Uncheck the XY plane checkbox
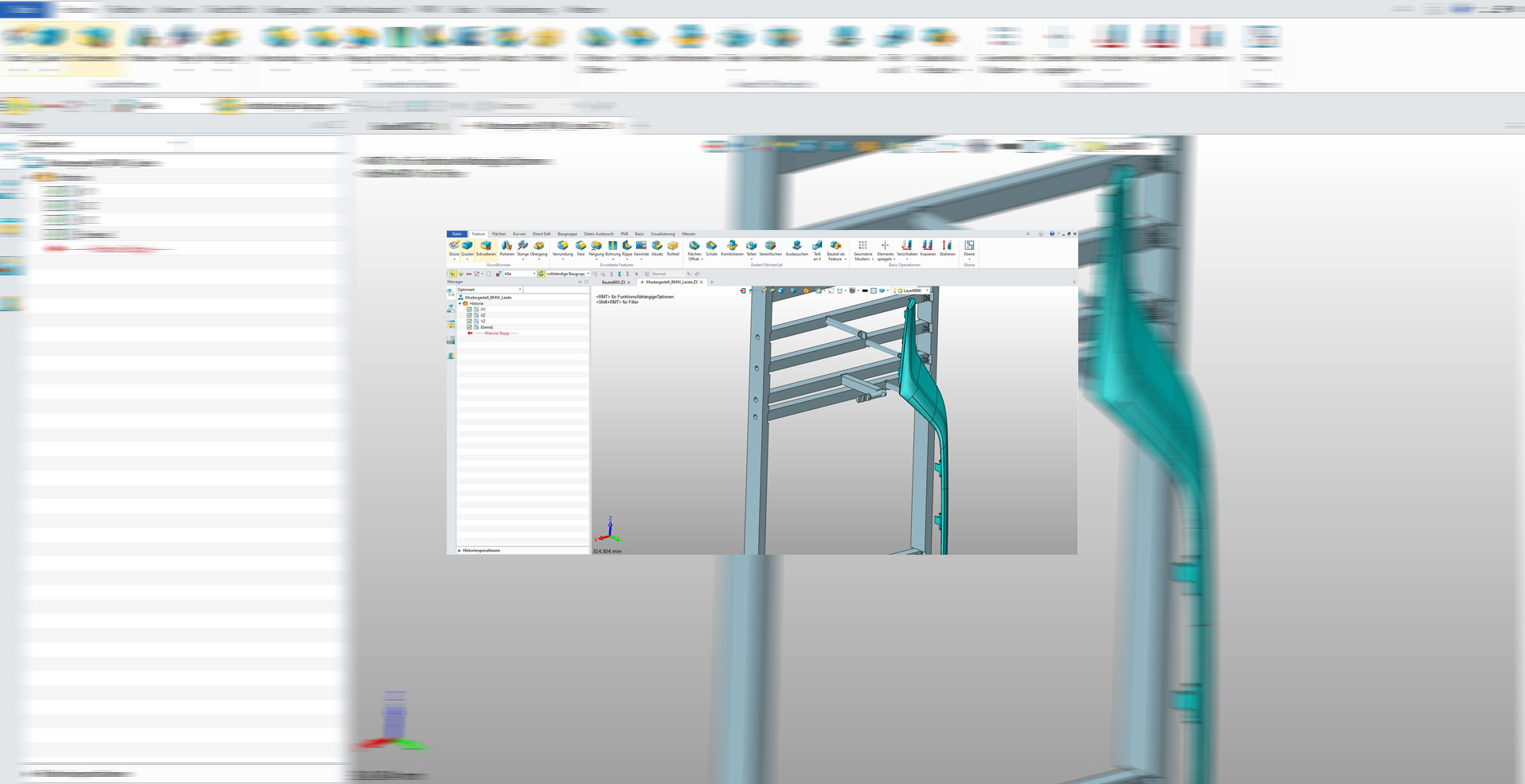Image resolution: width=1525 pixels, height=784 pixels. pyautogui.click(x=469, y=310)
